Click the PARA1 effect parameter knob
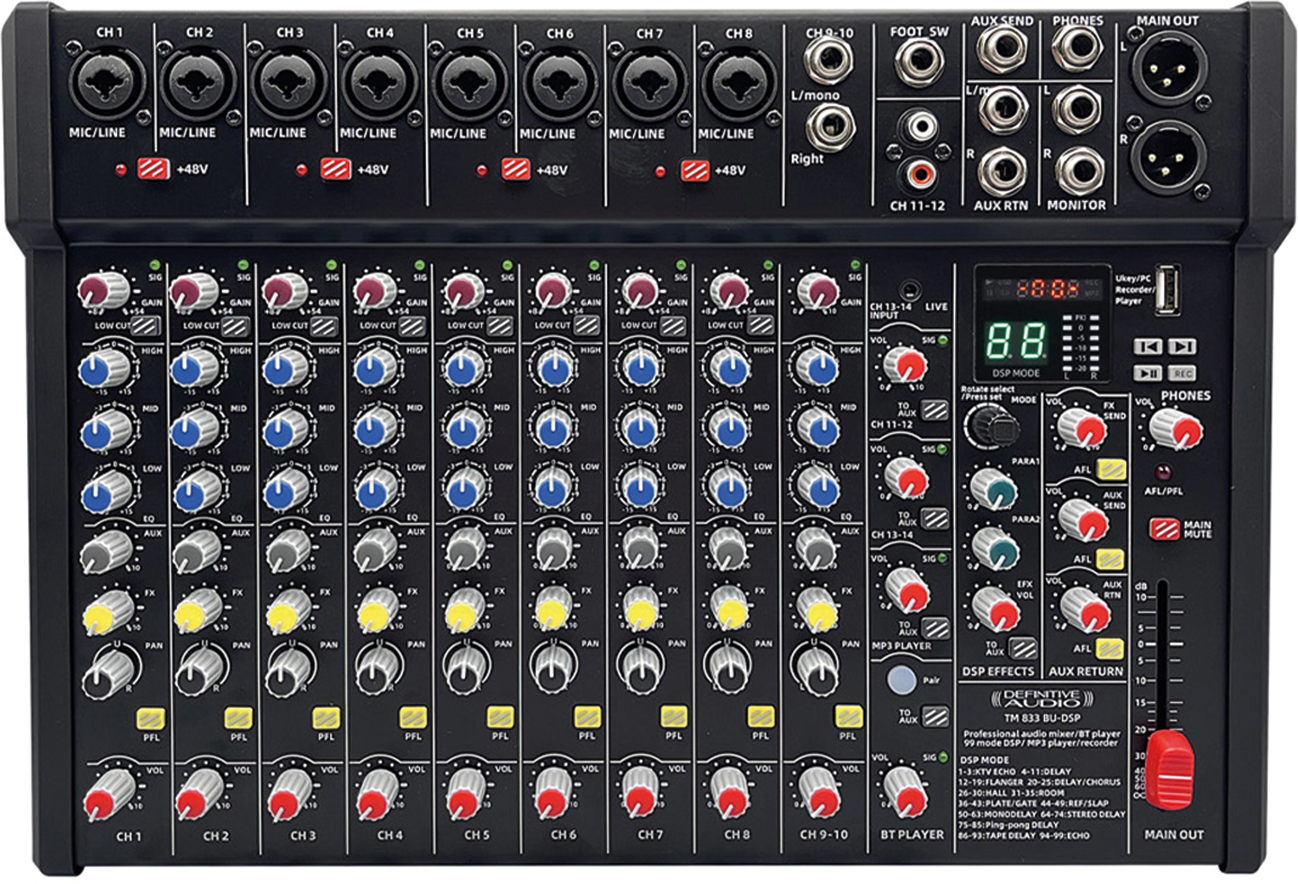 click(x=995, y=489)
